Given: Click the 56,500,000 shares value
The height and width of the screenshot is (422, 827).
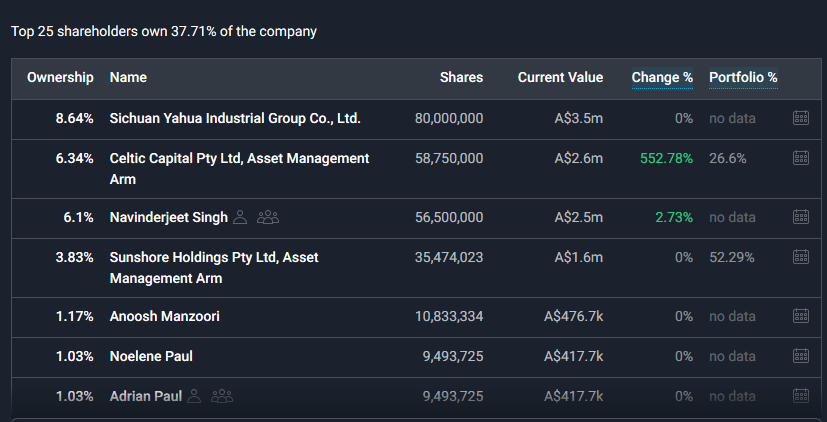Looking at the screenshot, I should click(449, 217).
